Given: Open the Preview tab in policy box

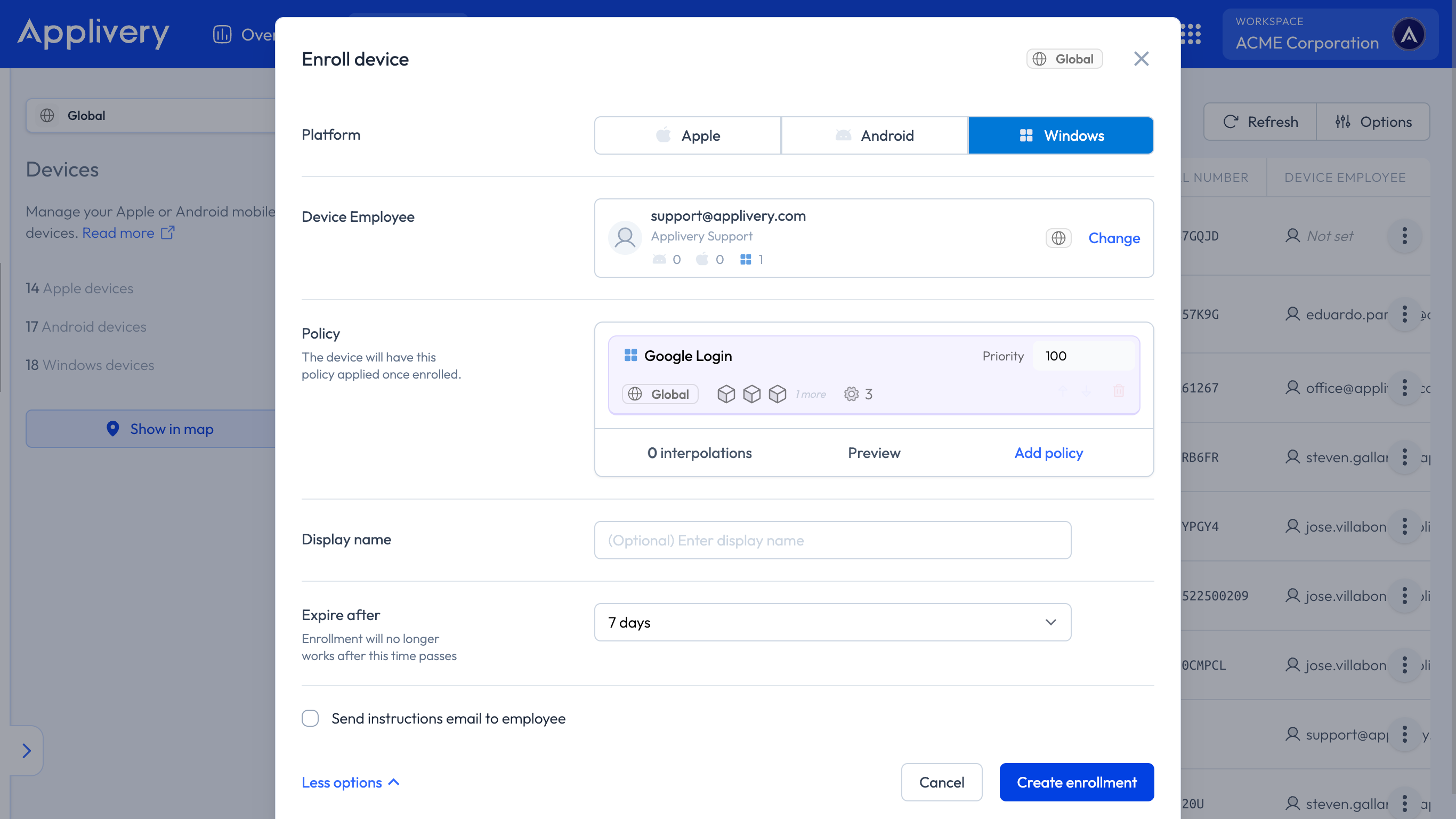Looking at the screenshot, I should 874,453.
